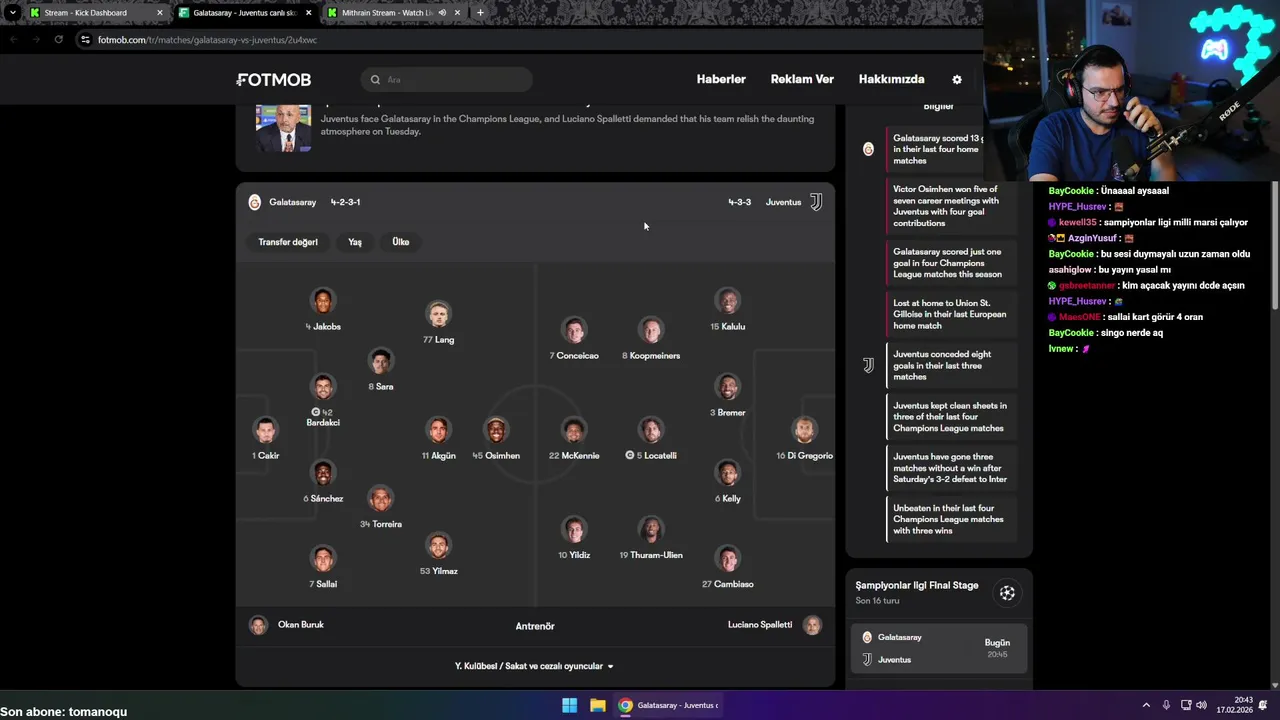Click Luciano Spalletti coach name
The width and height of the screenshot is (1280, 720).
pyautogui.click(x=760, y=625)
